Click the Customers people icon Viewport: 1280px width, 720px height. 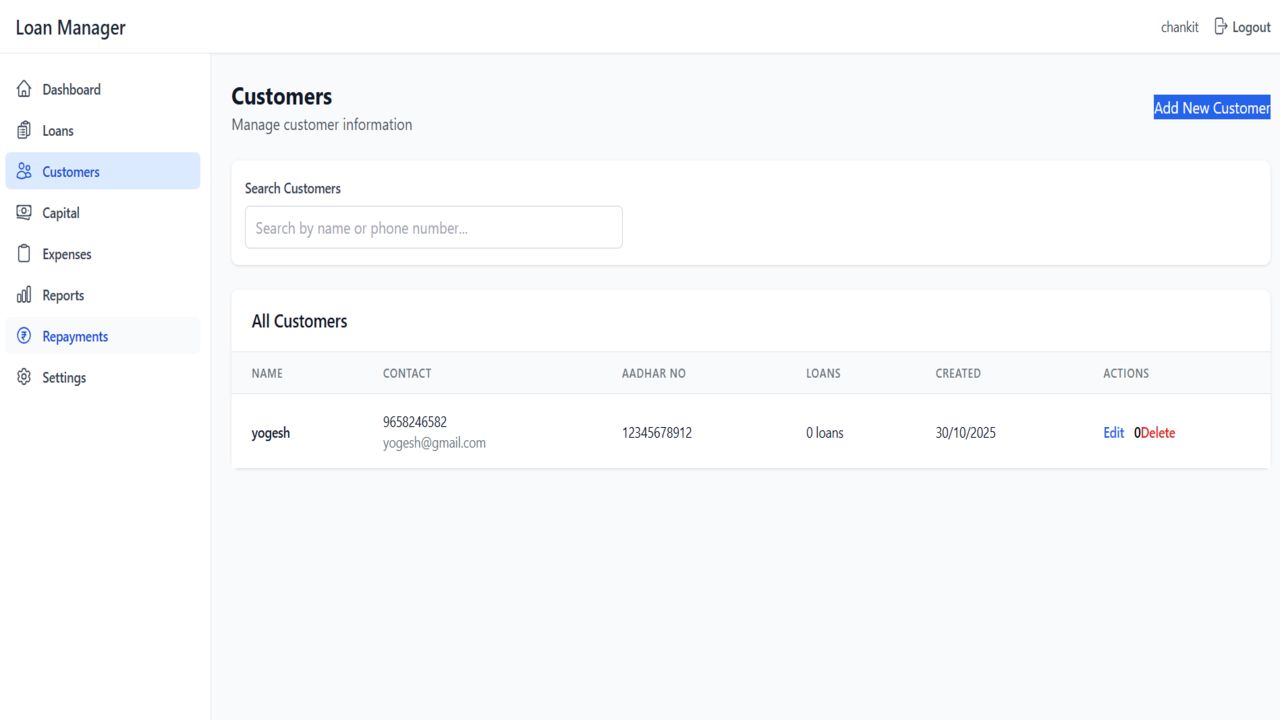(24, 171)
